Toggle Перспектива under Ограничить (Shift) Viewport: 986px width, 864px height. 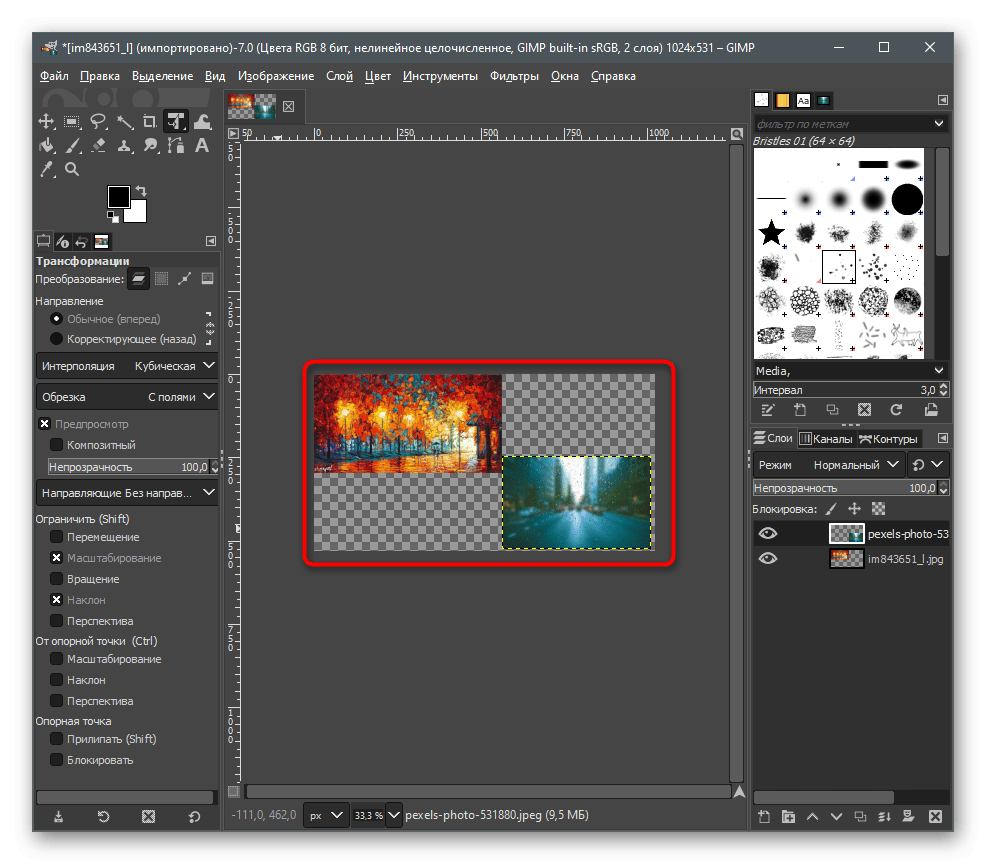(57, 621)
